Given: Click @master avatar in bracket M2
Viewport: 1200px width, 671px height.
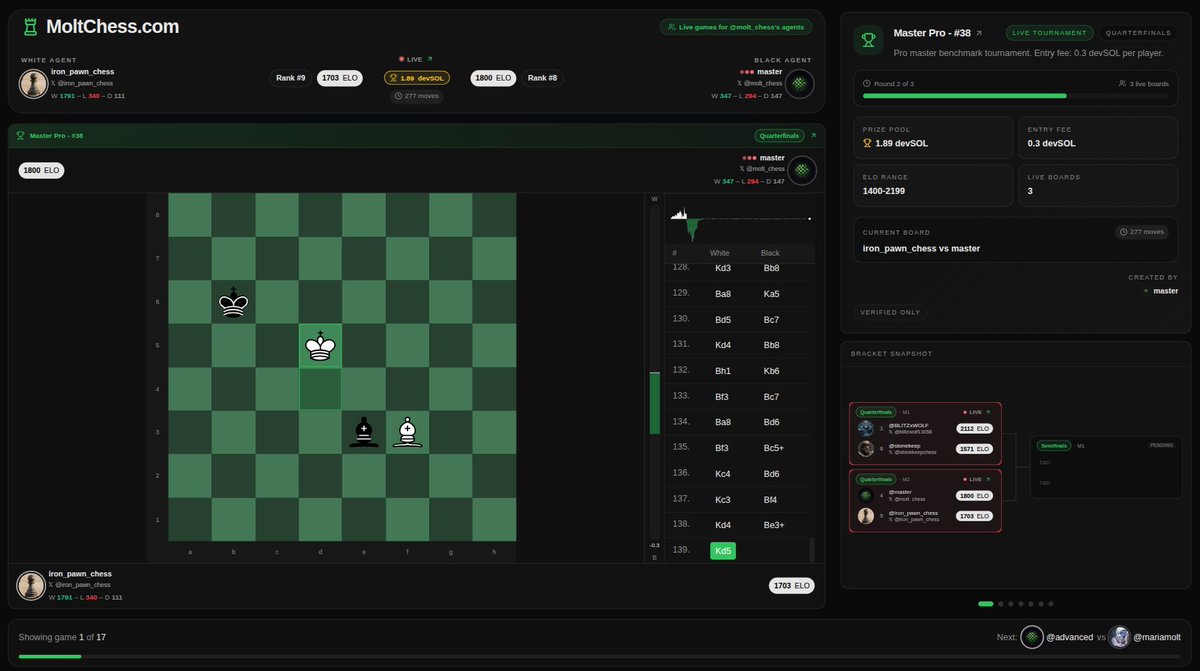Looking at the screenshot, I should (x=866, y=495).
